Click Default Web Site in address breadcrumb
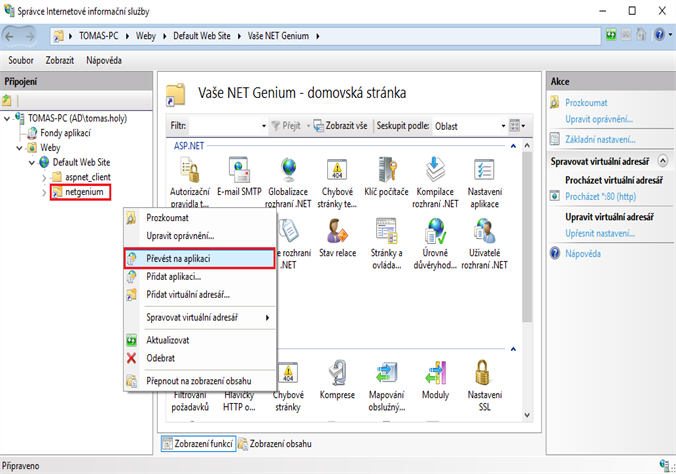This screenshot has height=474, width=676. point(202,36)
